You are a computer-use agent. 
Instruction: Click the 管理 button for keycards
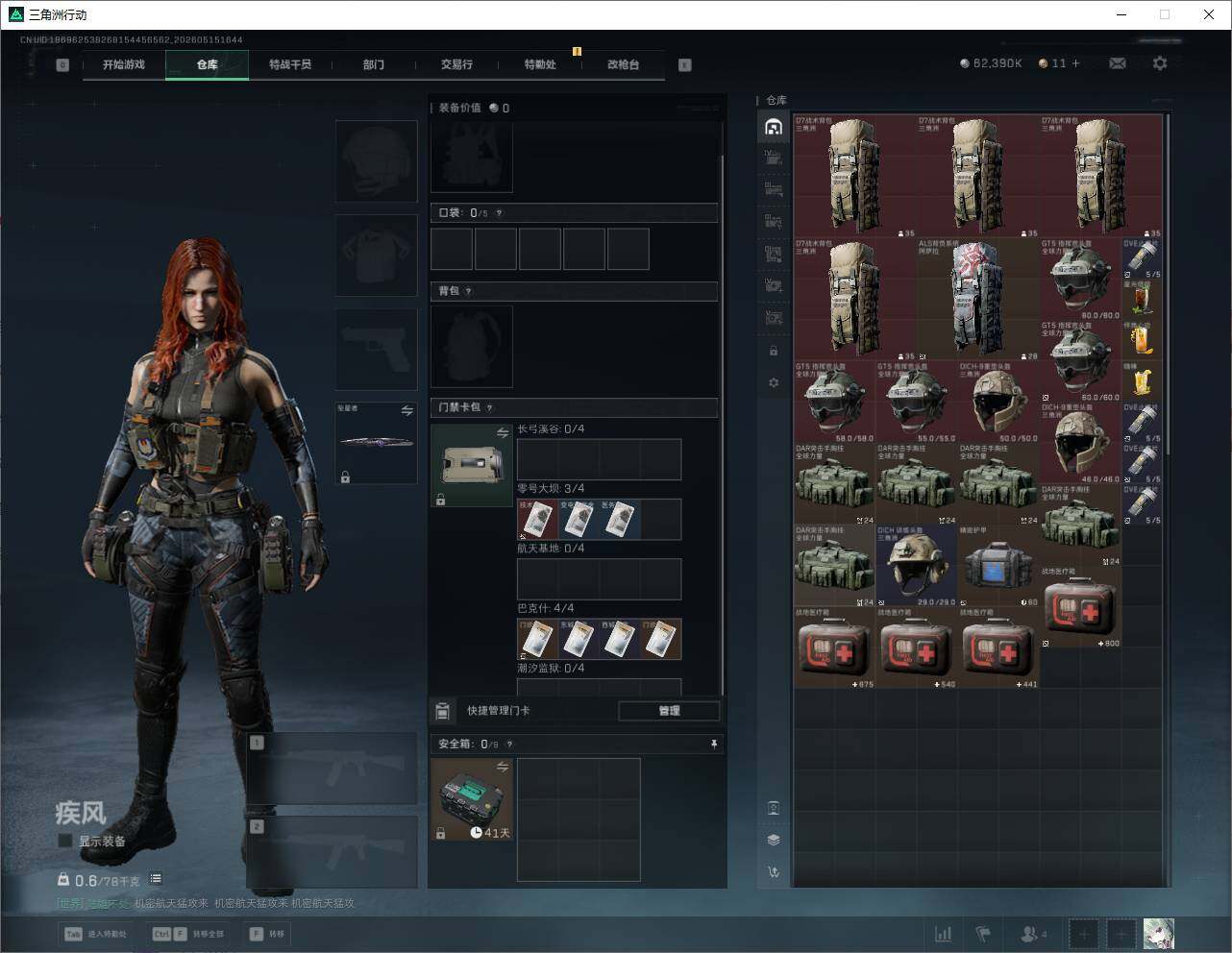point(669,711)
